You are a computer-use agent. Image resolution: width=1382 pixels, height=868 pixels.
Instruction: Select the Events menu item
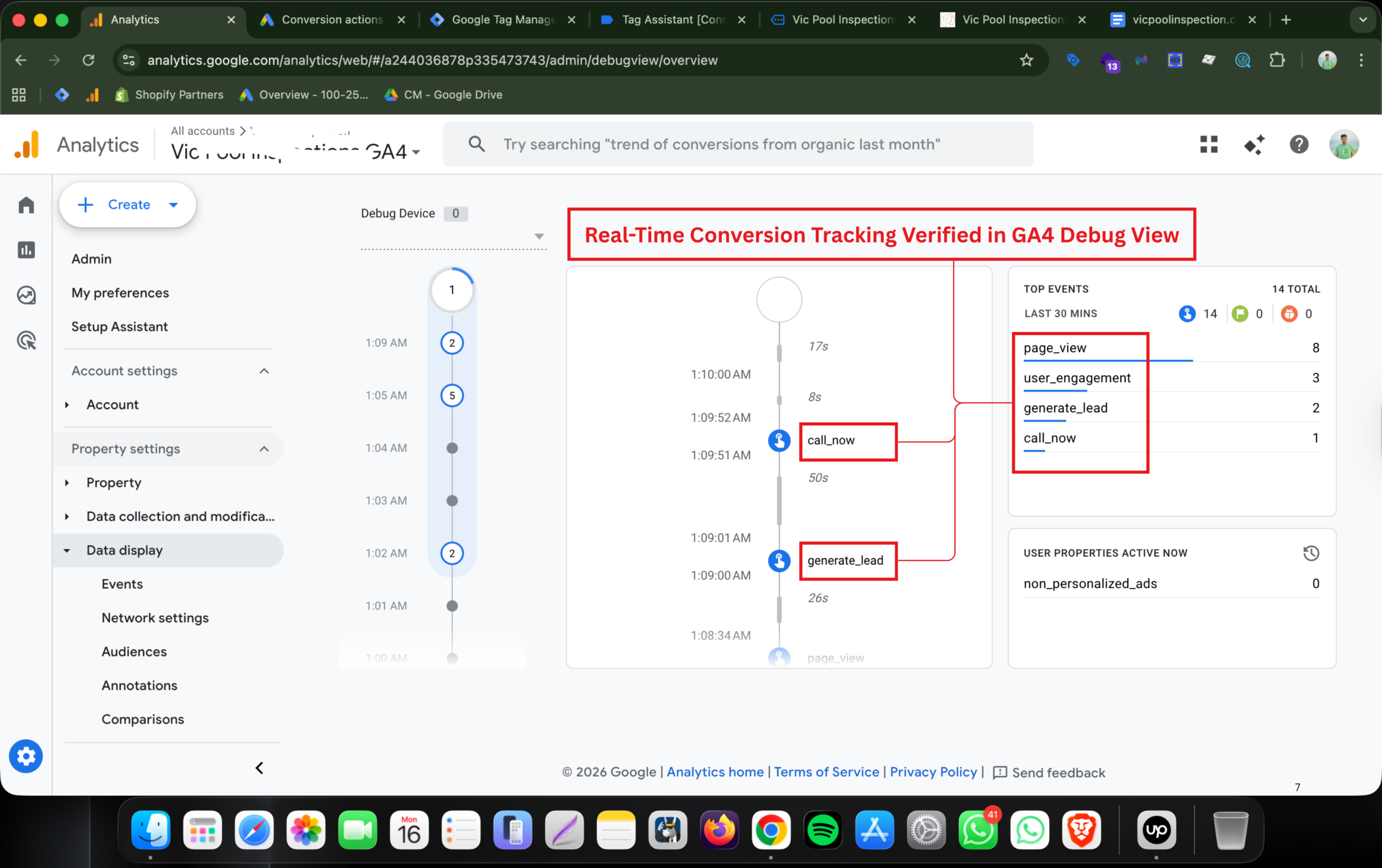pos(122,584)
